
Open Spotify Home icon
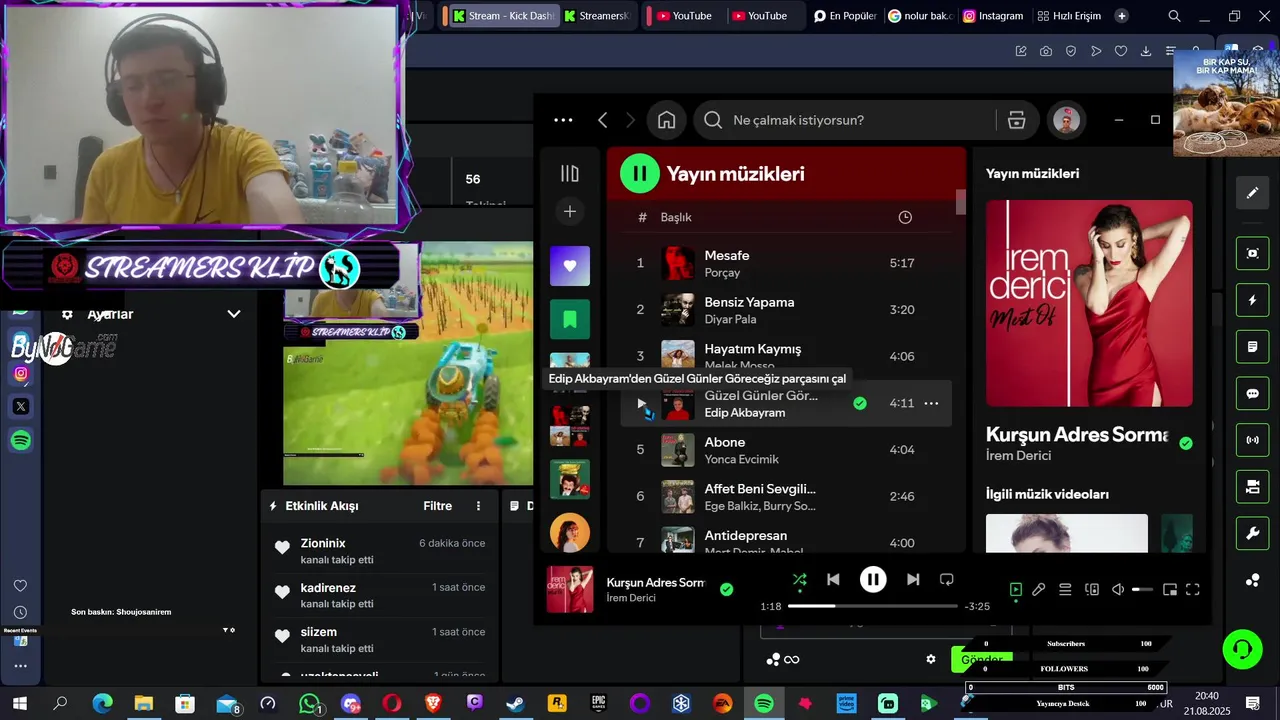tap(666, 120)
